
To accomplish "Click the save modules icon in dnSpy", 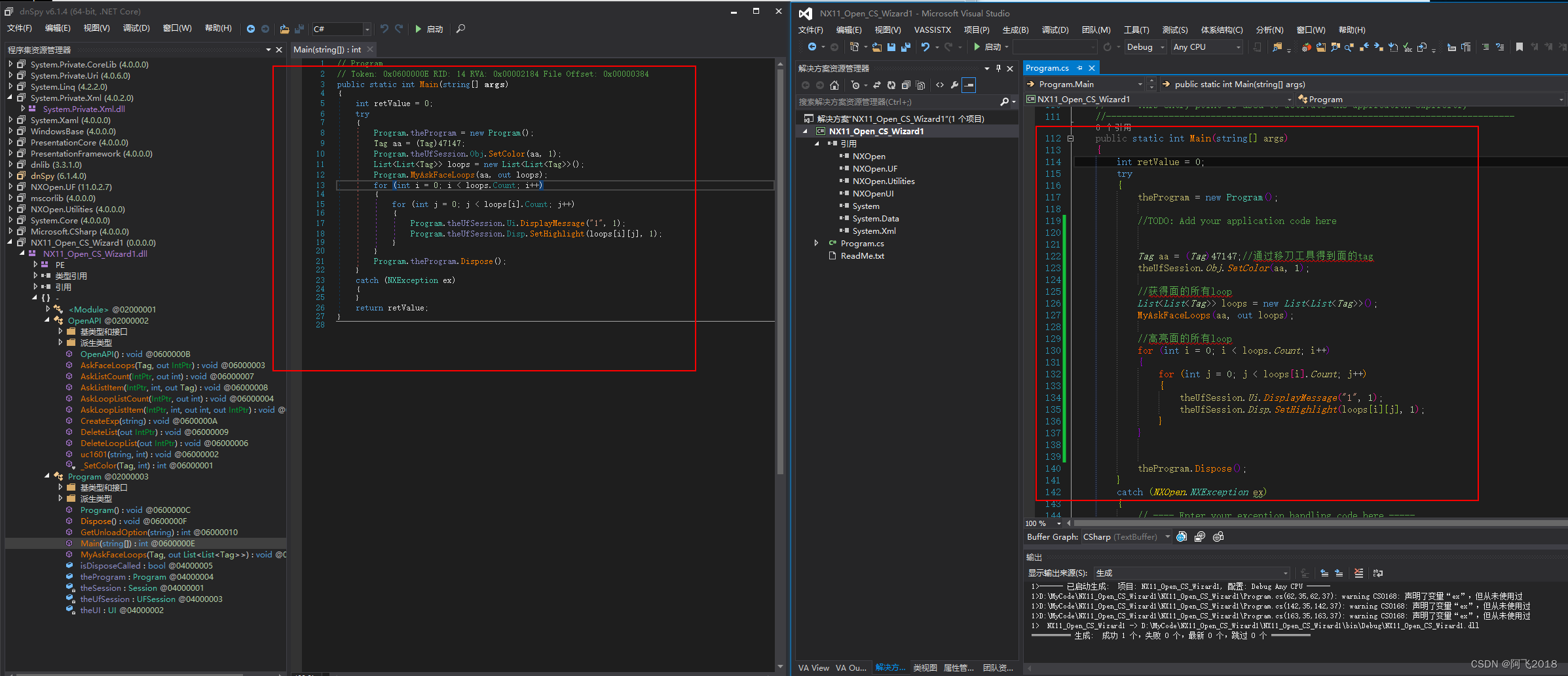I will [x=299, y=29].
